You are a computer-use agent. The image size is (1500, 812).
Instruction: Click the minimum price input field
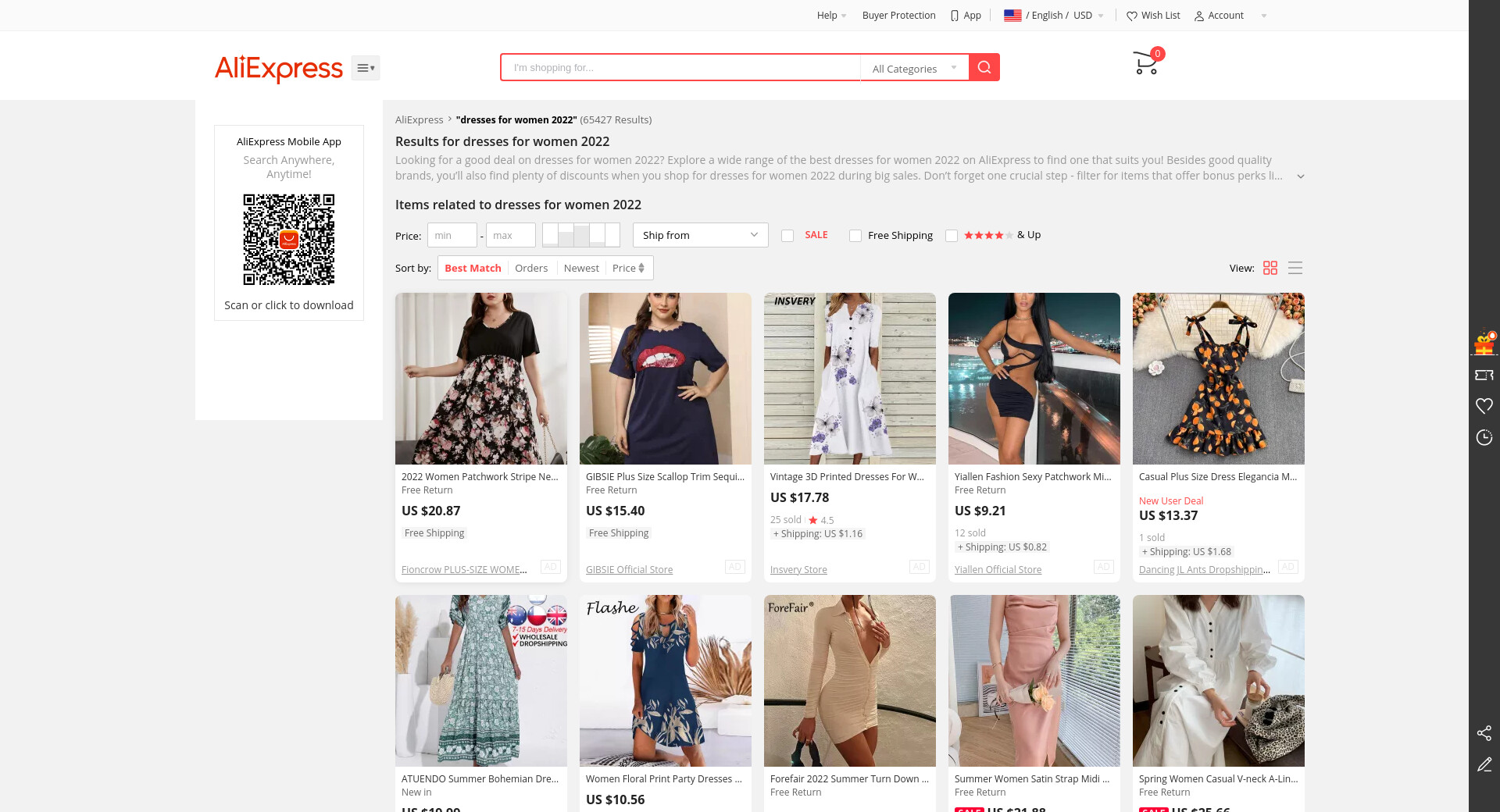click(x=452, y=235)
